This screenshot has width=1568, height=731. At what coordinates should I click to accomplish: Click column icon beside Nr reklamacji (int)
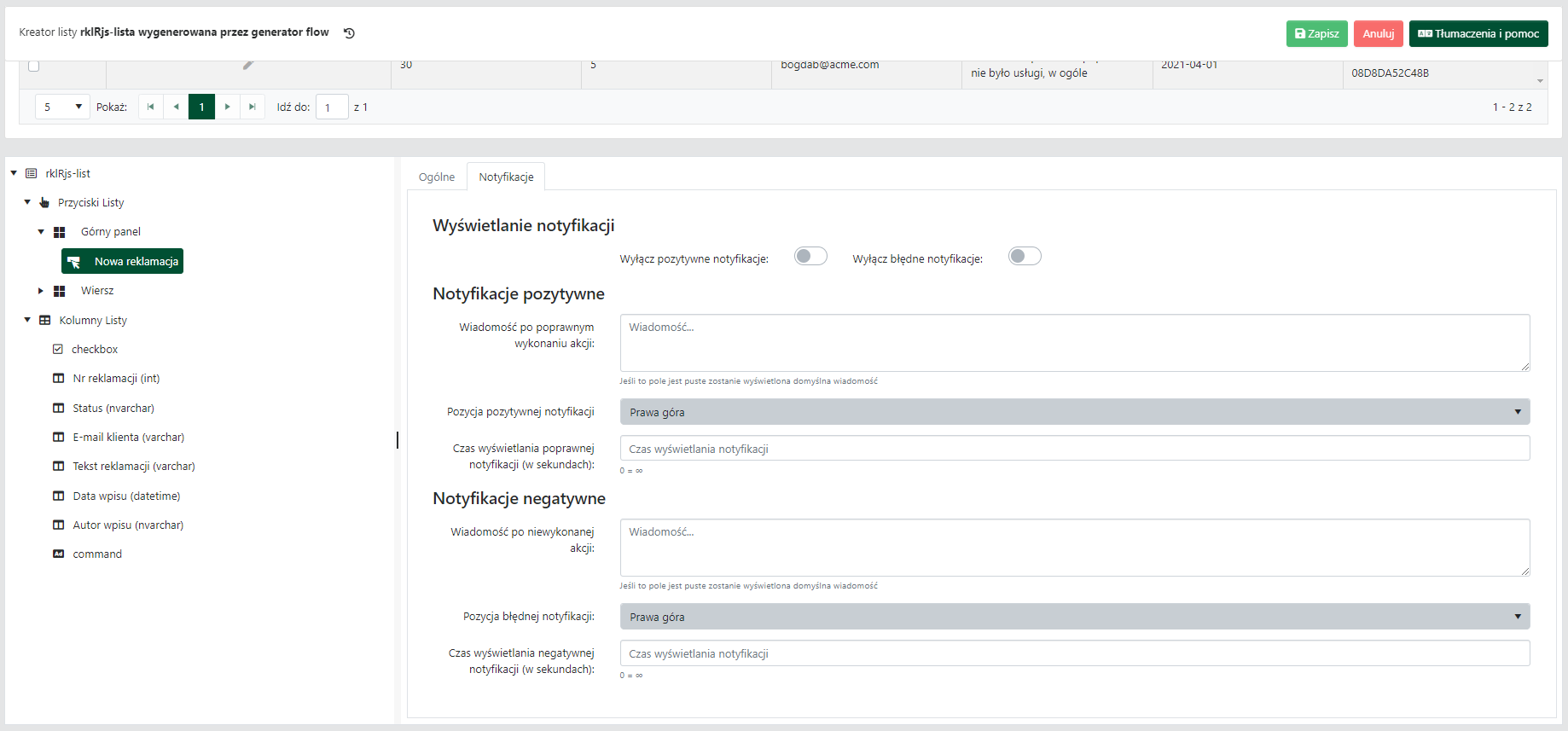click(x=59, y=378)
